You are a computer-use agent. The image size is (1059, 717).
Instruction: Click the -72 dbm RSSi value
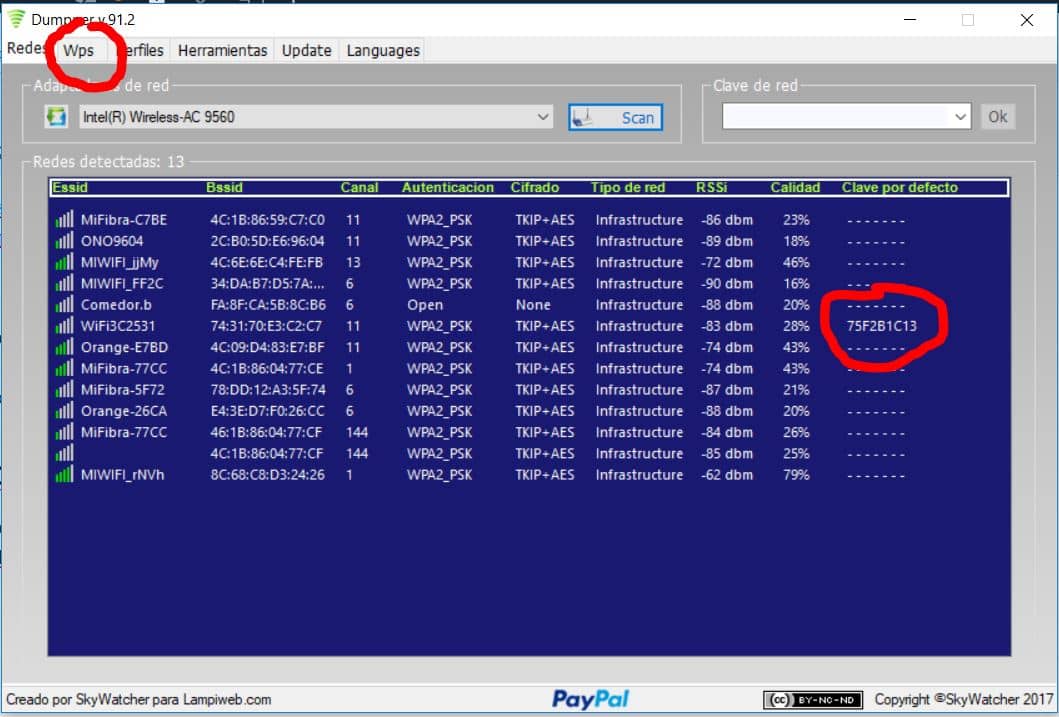tap(727, 262)
